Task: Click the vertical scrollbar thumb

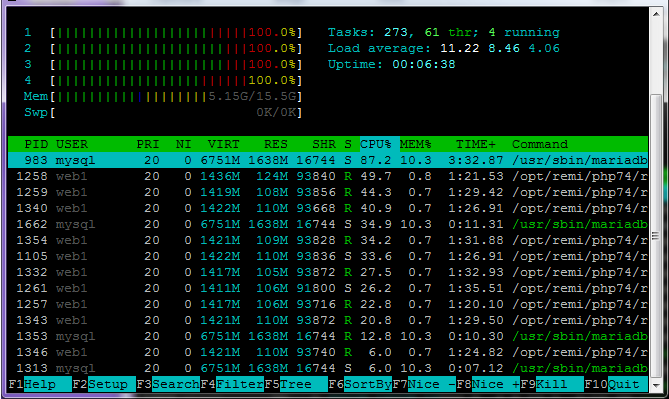Action: pyautogui.click(x=656, y=236)
